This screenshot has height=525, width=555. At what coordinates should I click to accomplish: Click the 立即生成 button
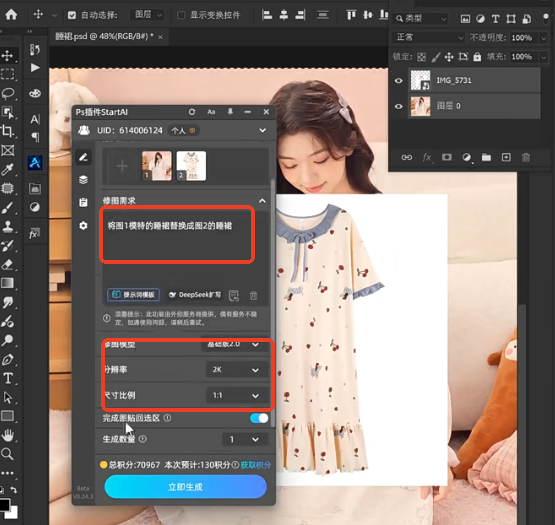coord(185,487)
